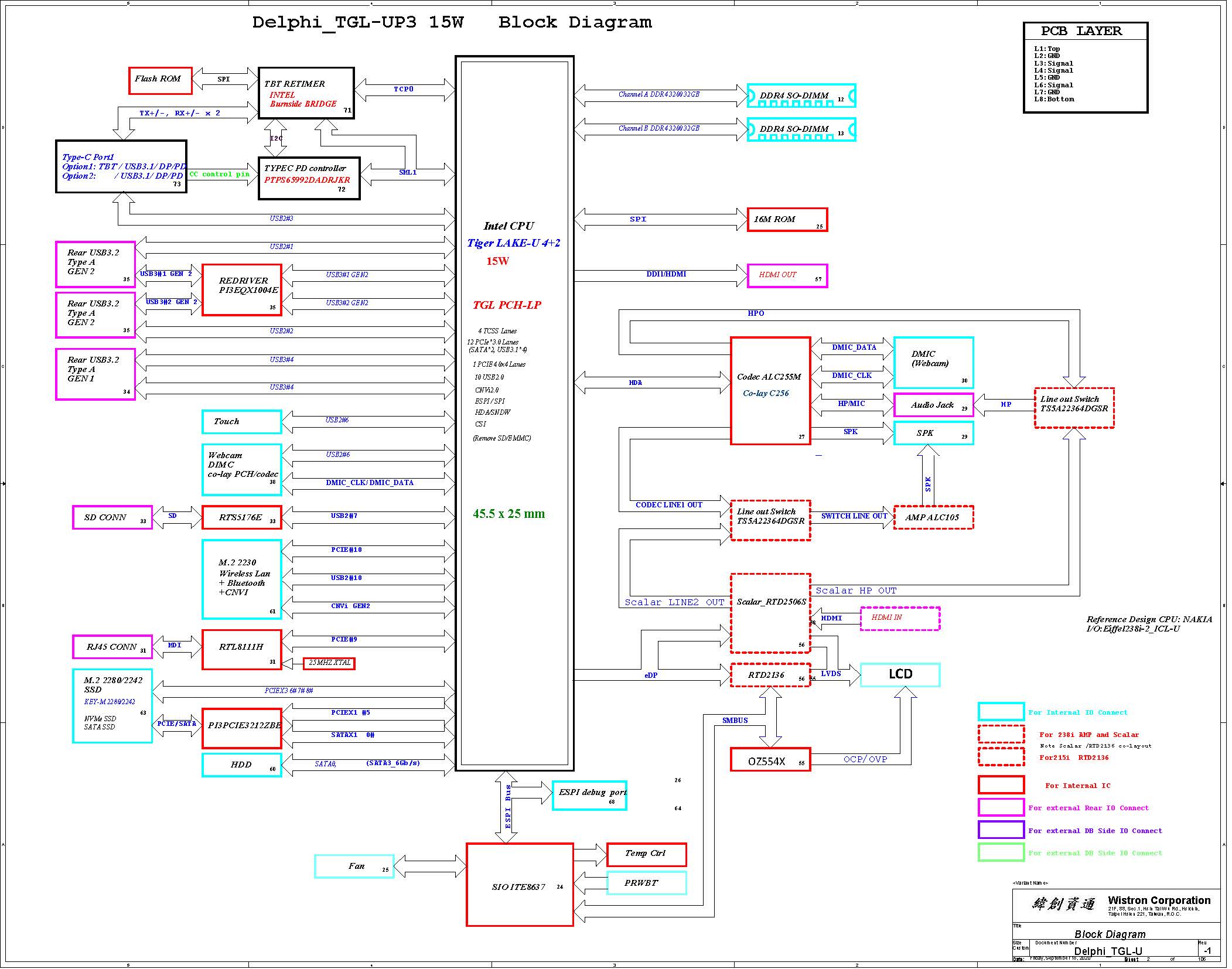1232x969 pixels.
Task: Click the Channel B DDR4 SO-DIMM block
Action: point(801,129)
